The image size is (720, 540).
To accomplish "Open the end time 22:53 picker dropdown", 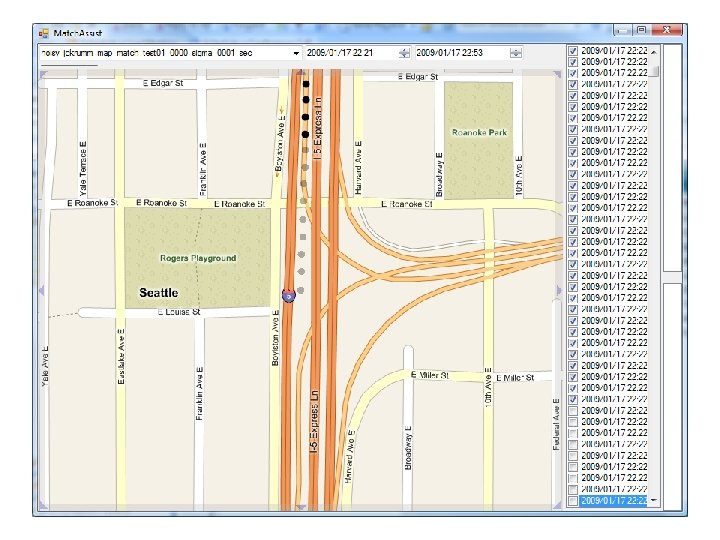I will 516,53.
